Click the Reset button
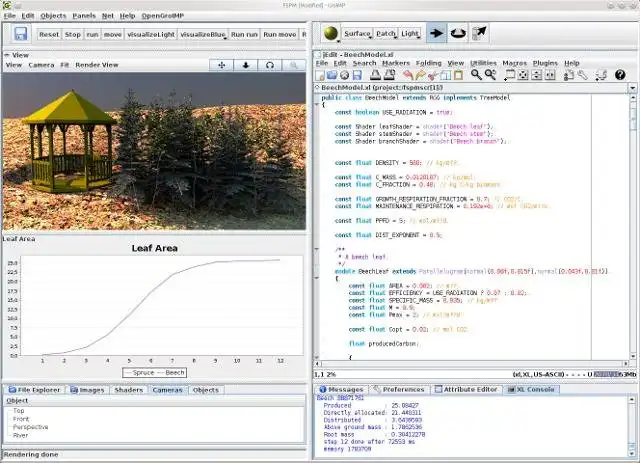The image size is (640, 463). click(49, 35)
